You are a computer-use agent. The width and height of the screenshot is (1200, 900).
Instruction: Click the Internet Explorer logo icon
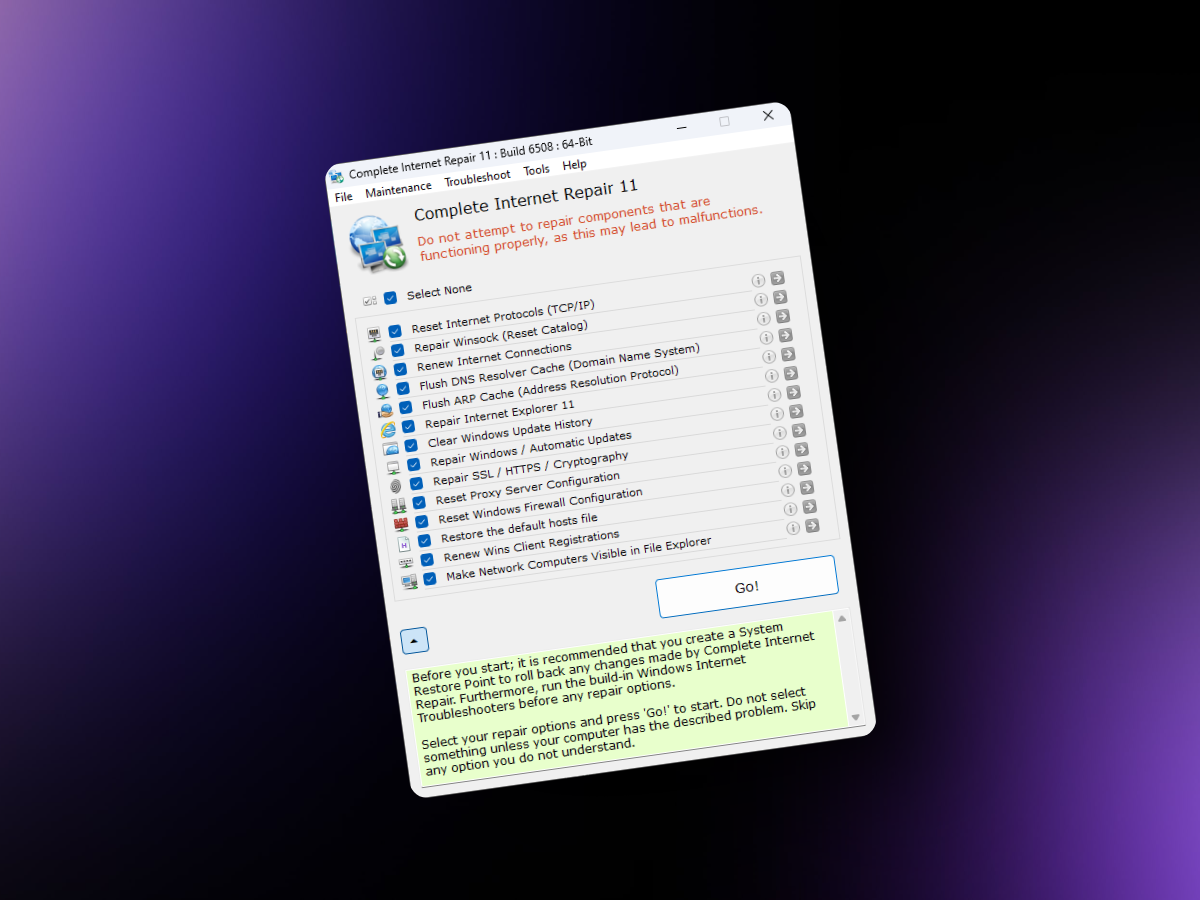(388, 429)
